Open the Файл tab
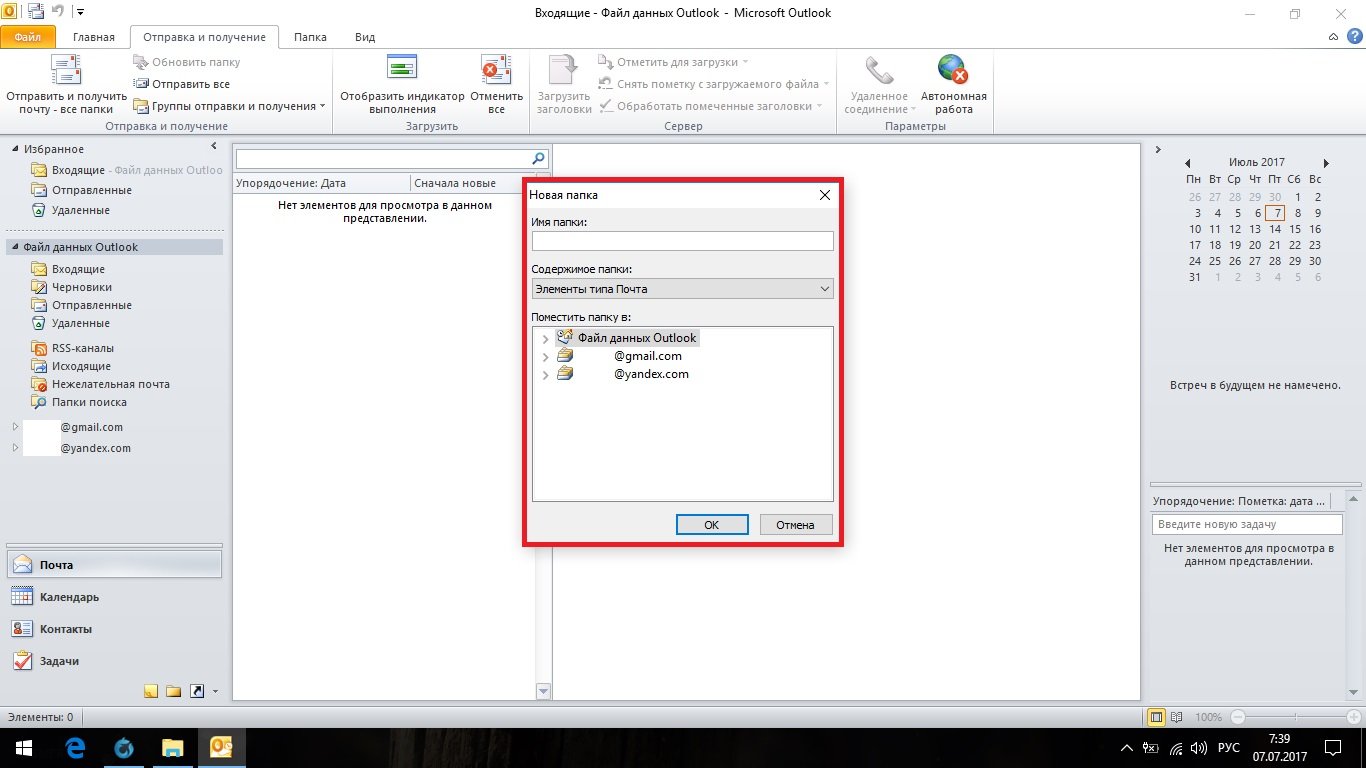1366x768 pixels. 28,37
